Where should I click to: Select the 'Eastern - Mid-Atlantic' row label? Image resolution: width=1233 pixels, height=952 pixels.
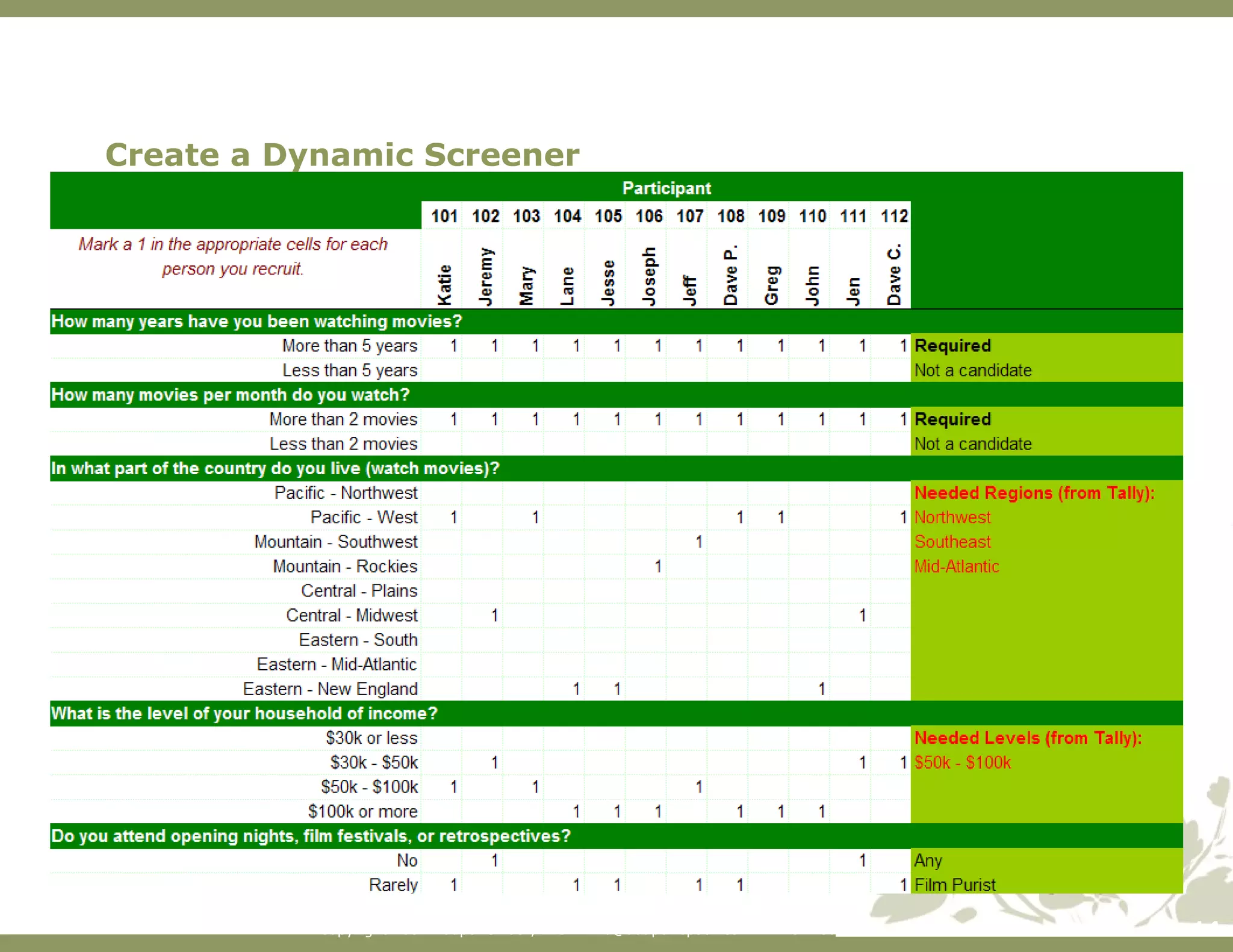tap(337, 665)
